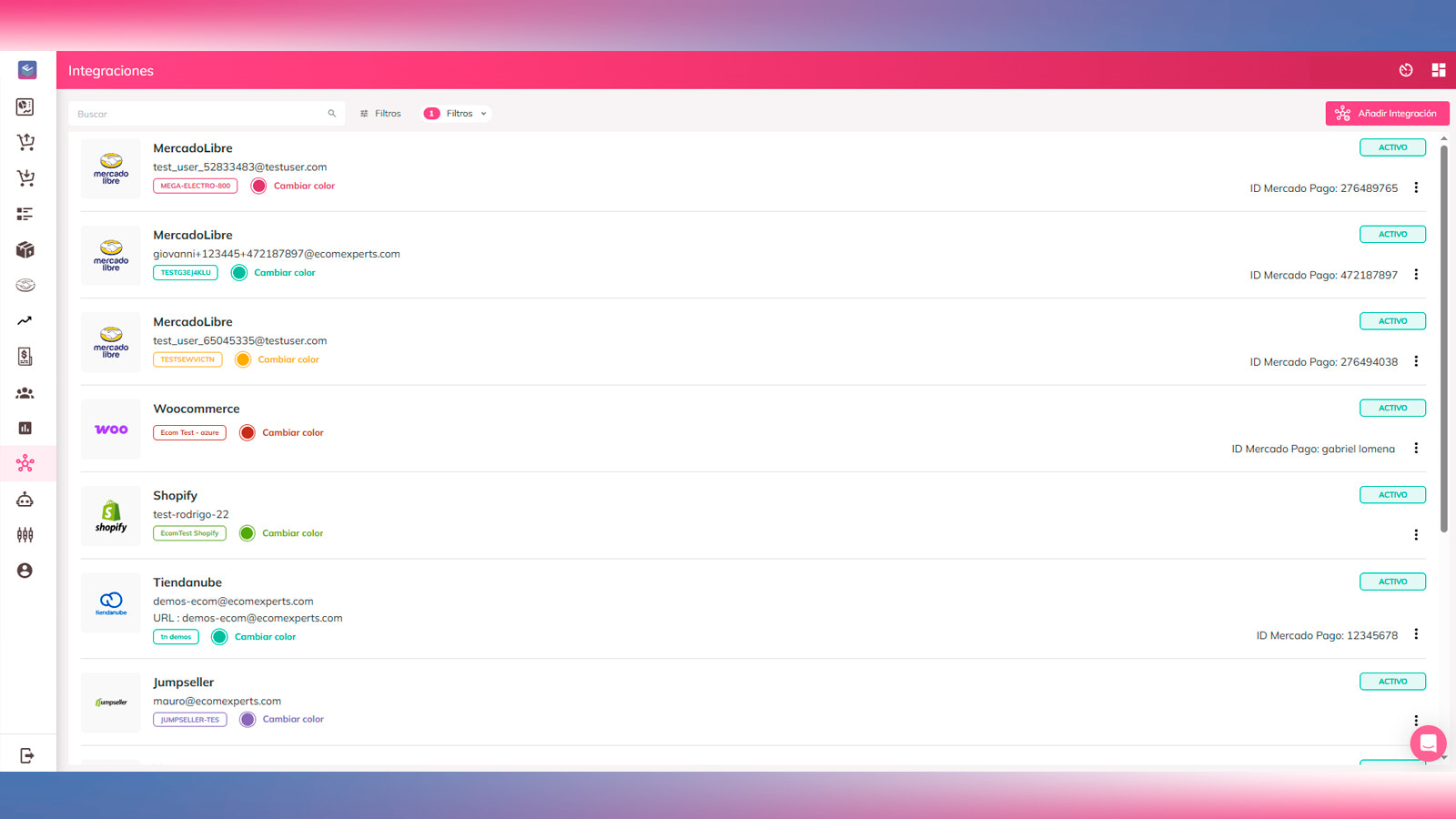Open options menu for ID Mercado Pago 472187897

1416,274
